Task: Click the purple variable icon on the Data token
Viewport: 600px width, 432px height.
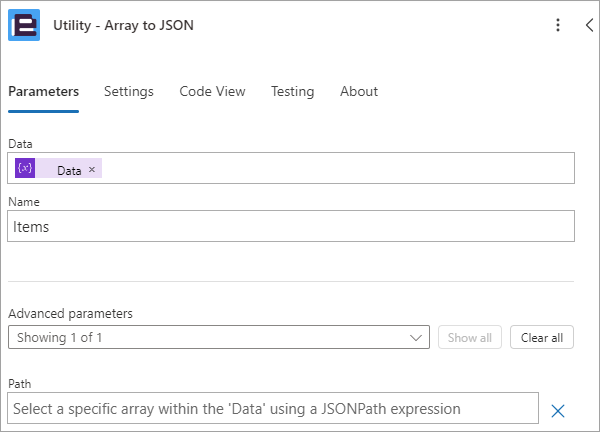Action: click(x=25, y=169)
